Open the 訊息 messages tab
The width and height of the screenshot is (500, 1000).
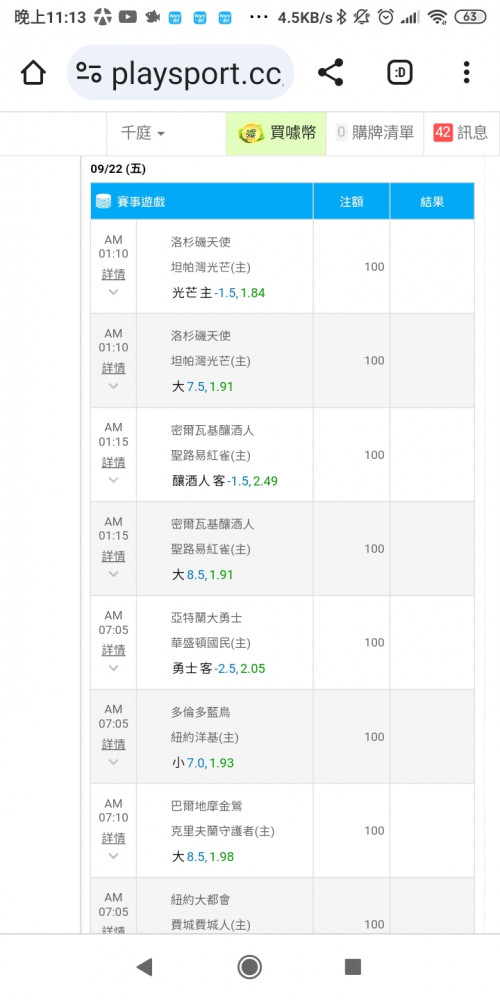[461, 133]
